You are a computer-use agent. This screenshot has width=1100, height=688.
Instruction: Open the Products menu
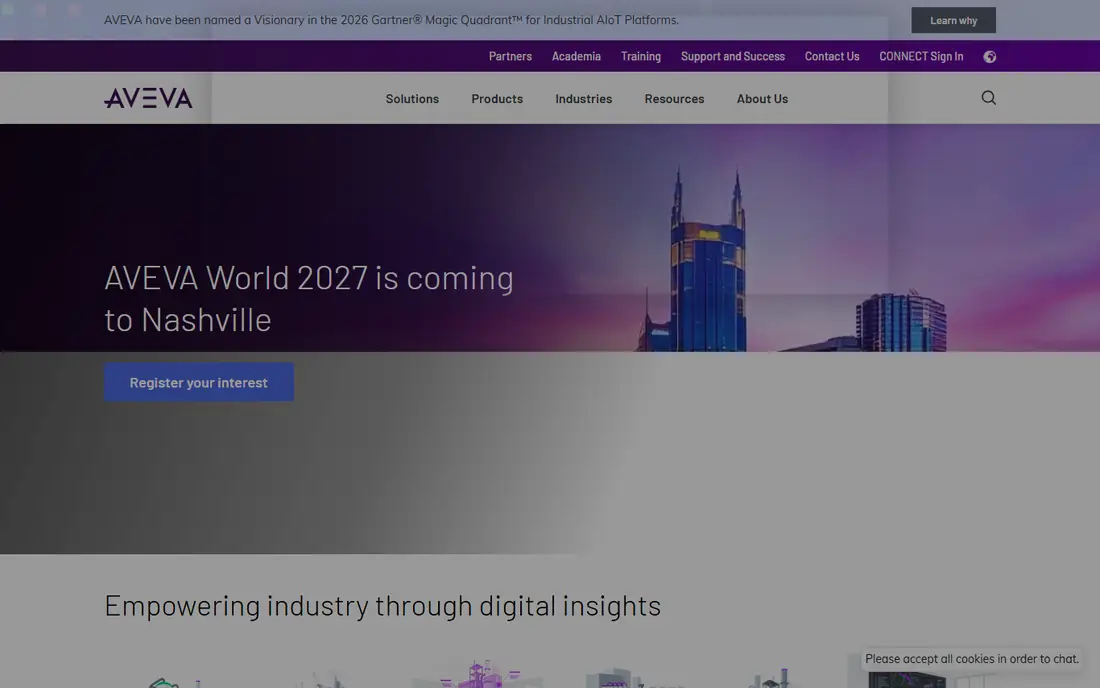point(497,99)
